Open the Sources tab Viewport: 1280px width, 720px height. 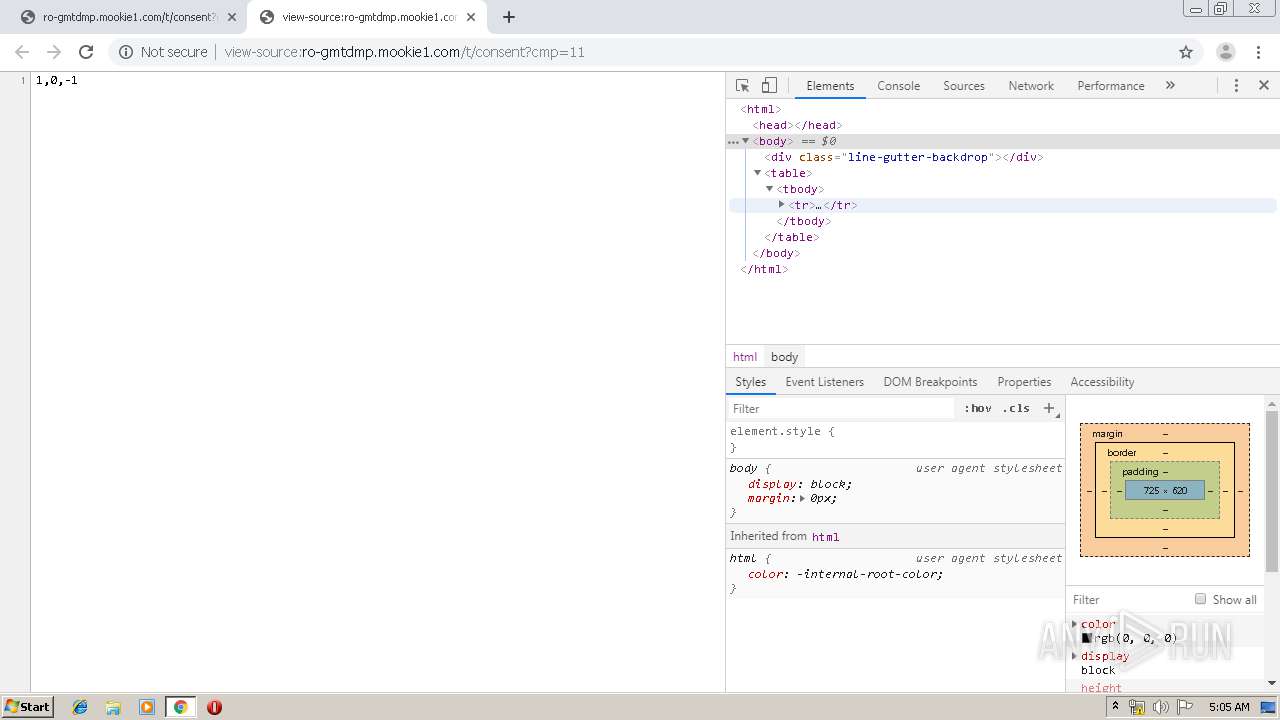pos(964,86)
